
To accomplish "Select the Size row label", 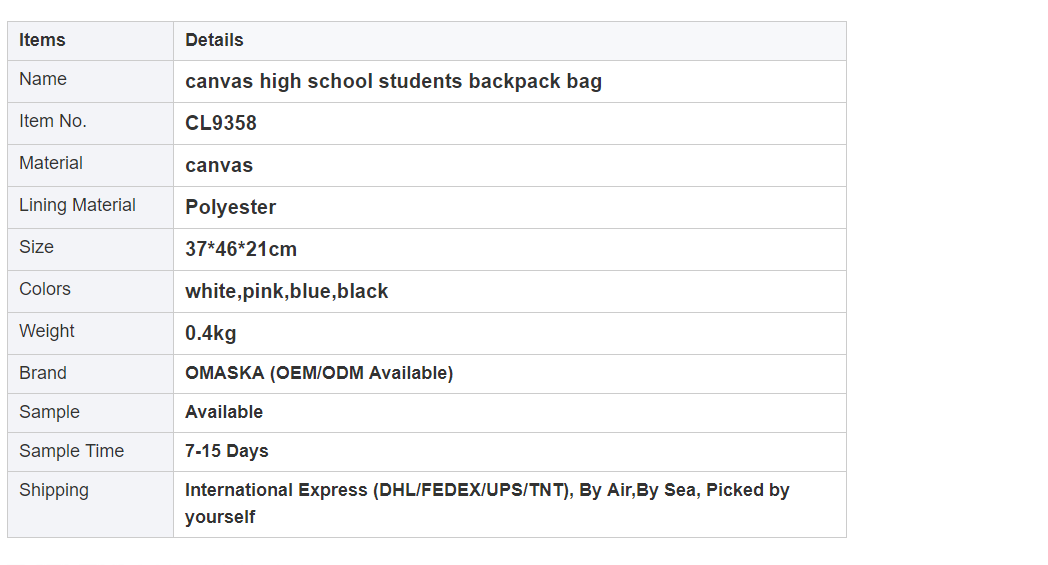I will coord(36,247).
